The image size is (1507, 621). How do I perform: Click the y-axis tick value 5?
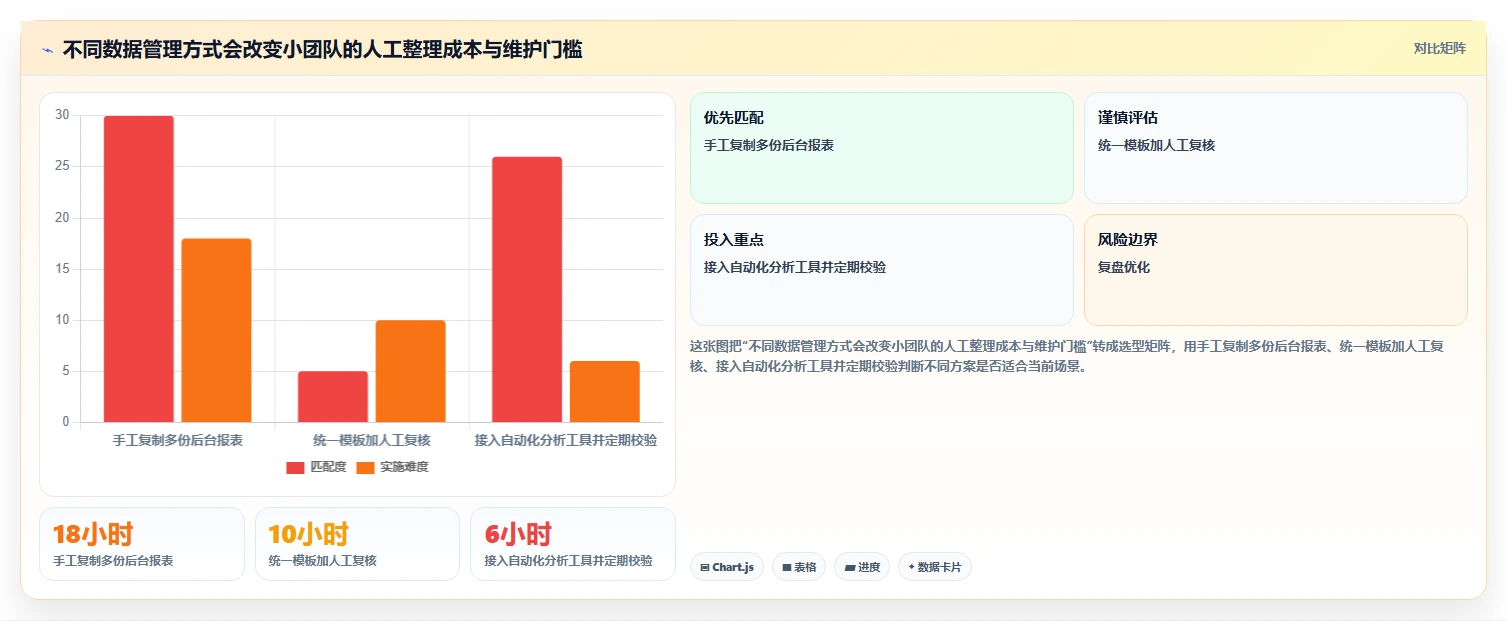[x=66, y=371]
